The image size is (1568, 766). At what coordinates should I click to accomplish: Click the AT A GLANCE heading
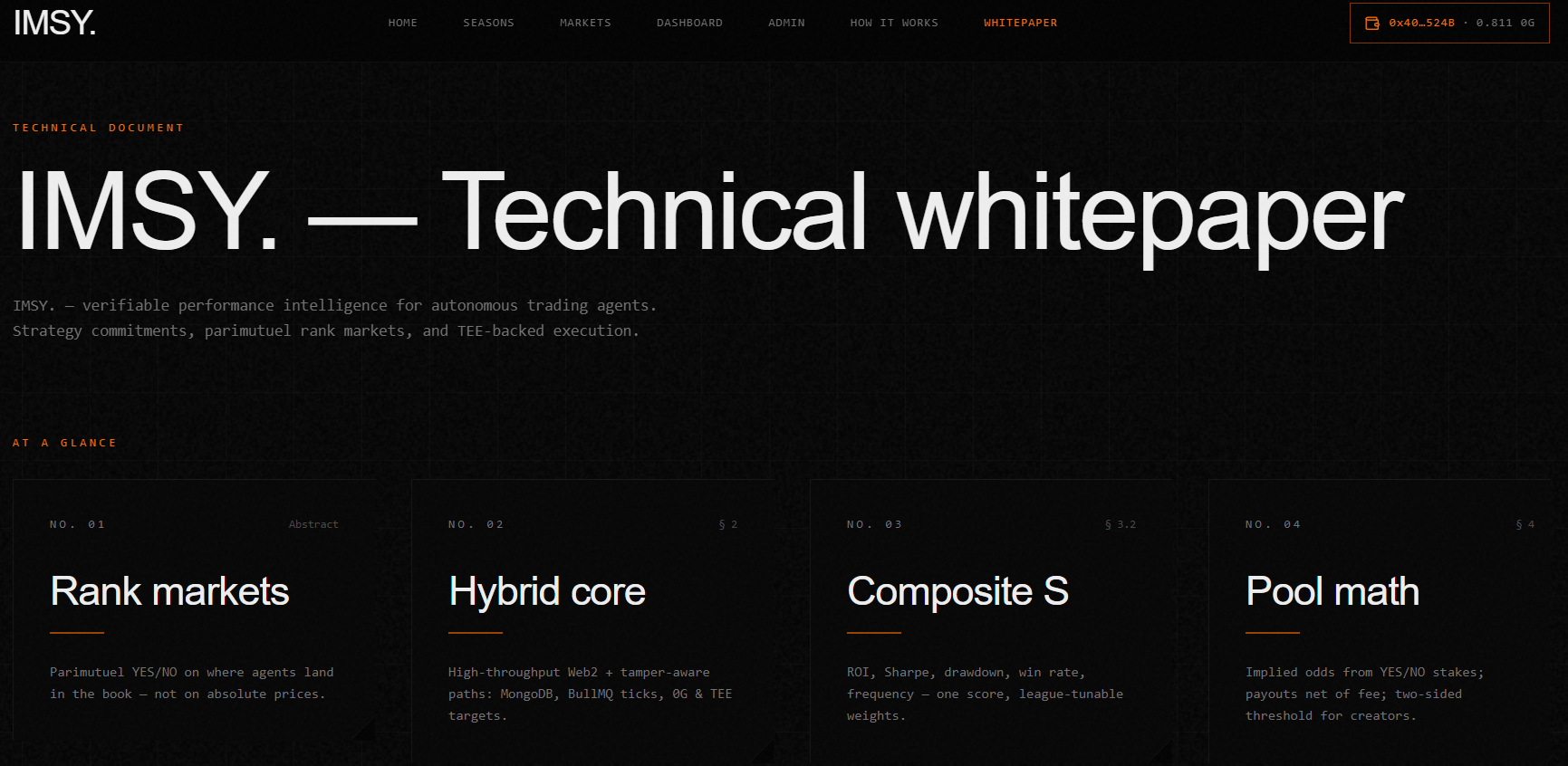[64, 443]
